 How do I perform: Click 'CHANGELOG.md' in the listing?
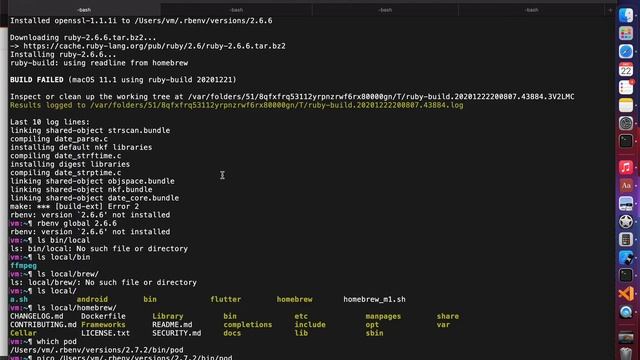pos(36,316)
